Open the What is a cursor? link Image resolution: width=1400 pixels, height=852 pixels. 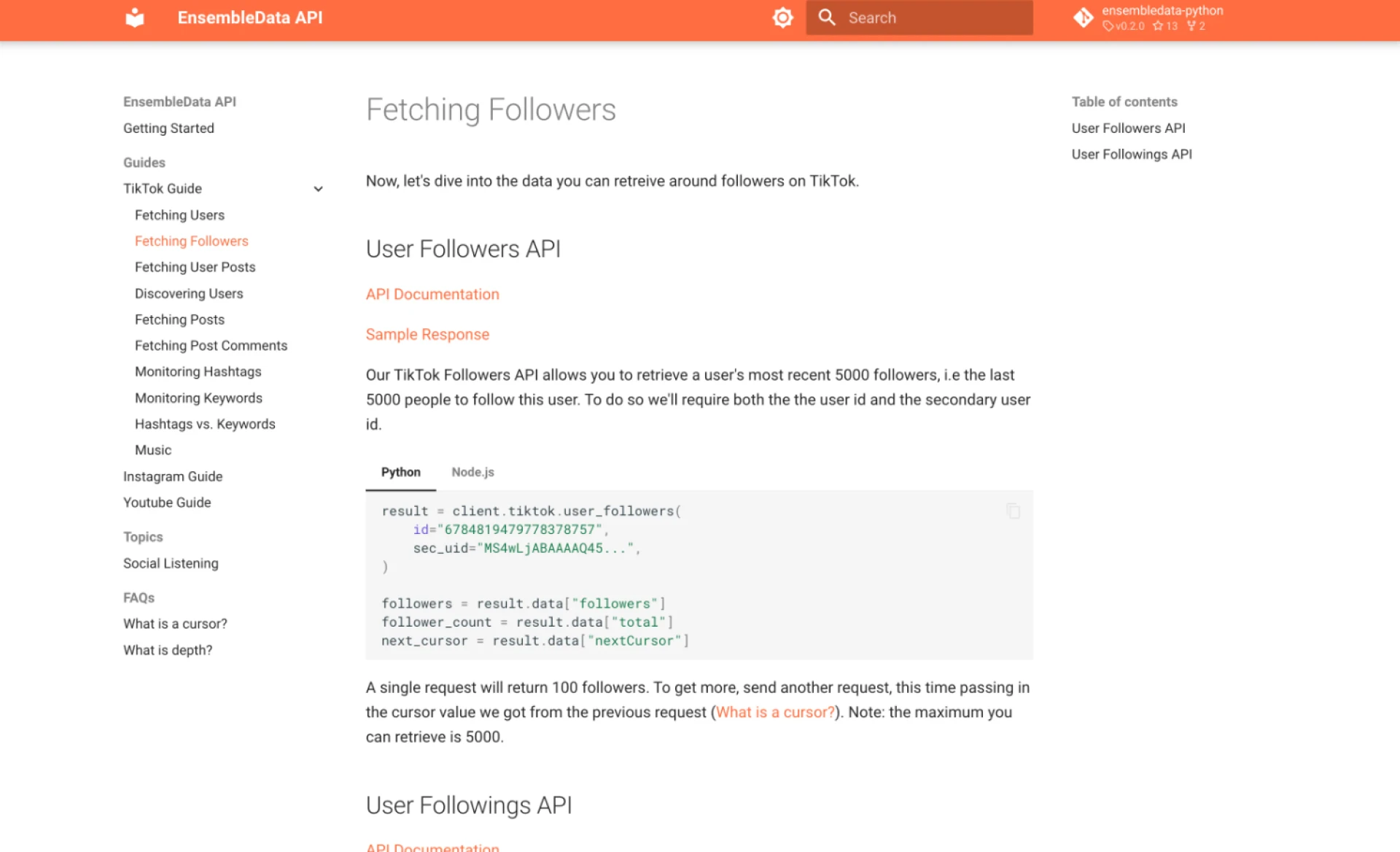coord(774,712)
